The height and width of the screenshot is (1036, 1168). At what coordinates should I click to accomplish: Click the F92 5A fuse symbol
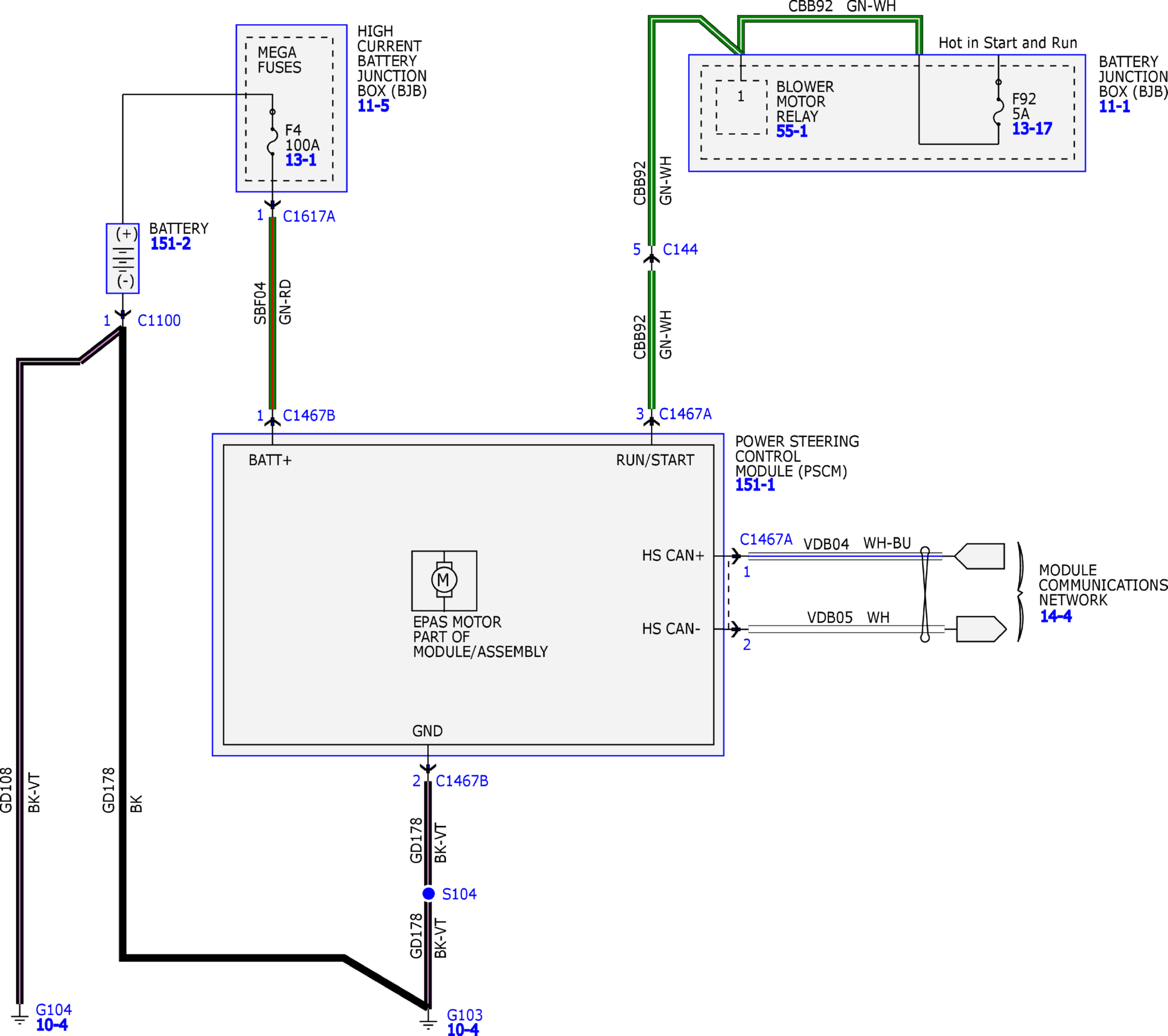coord(999,104)
